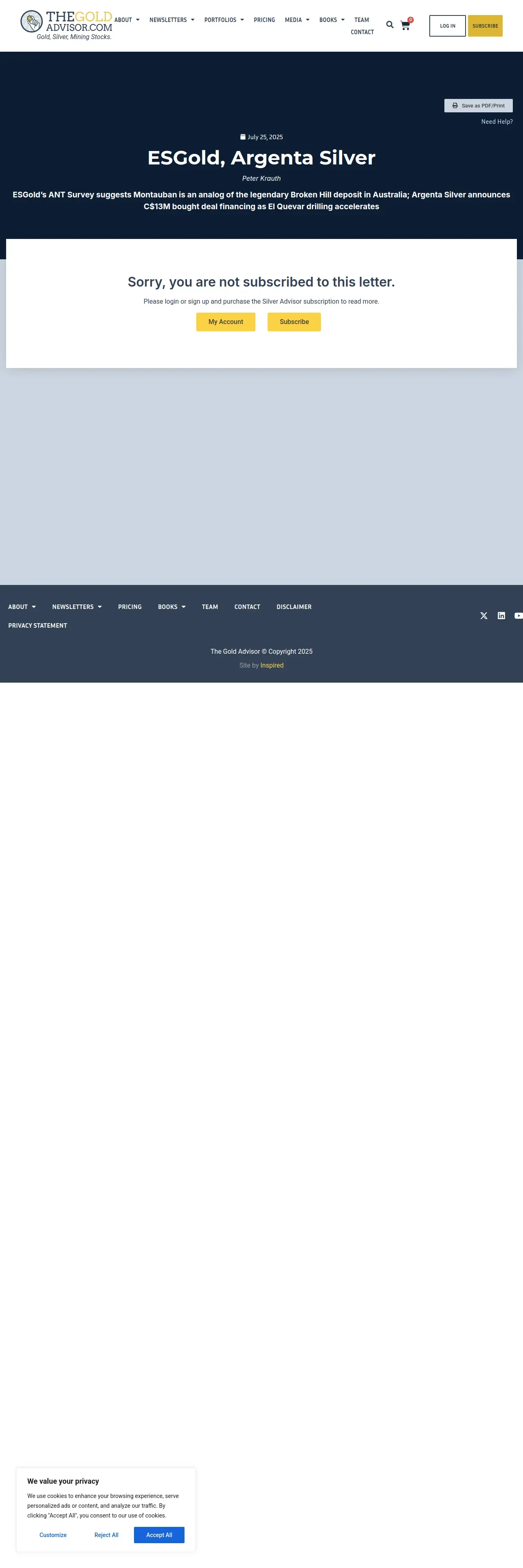Click the gold SUBSCRIBE header button
The height and width of the screenshot is (1568, 523).
[485, 26]
